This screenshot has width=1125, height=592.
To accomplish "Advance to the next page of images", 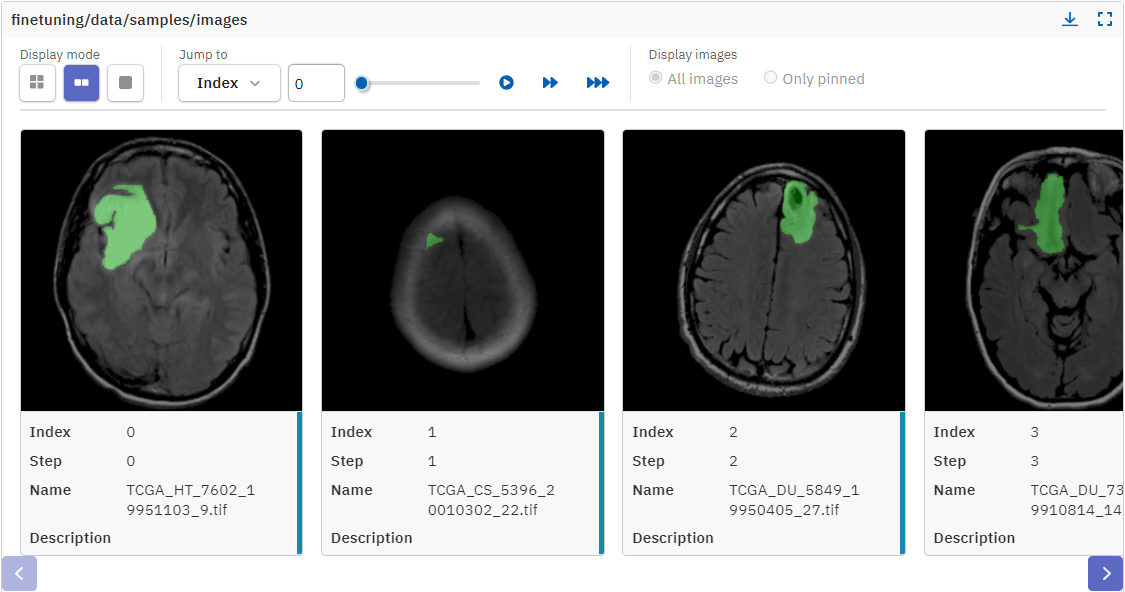I will tap(1105, 573).
